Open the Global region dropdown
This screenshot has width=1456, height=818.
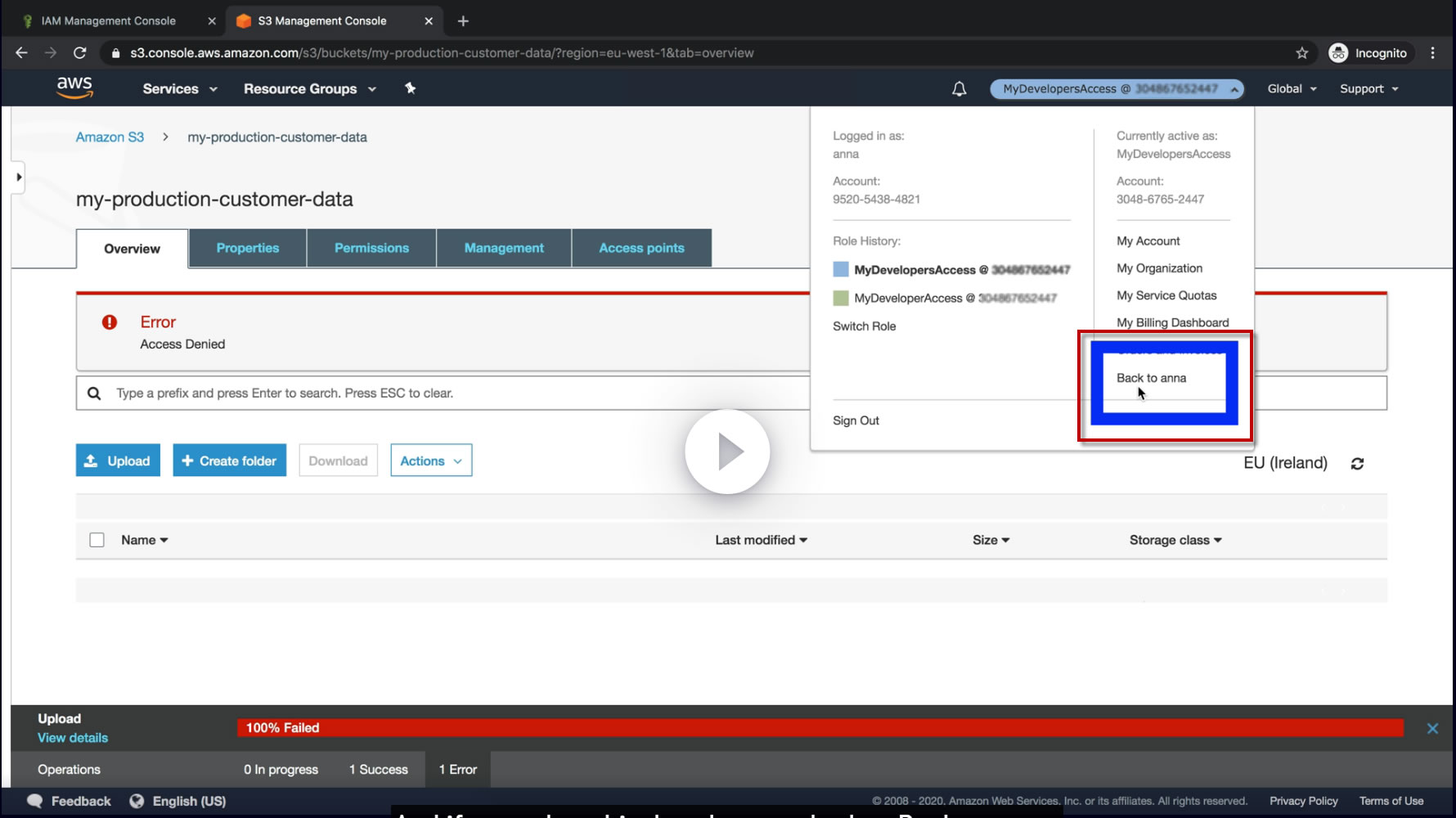[x=1292, y=88]
